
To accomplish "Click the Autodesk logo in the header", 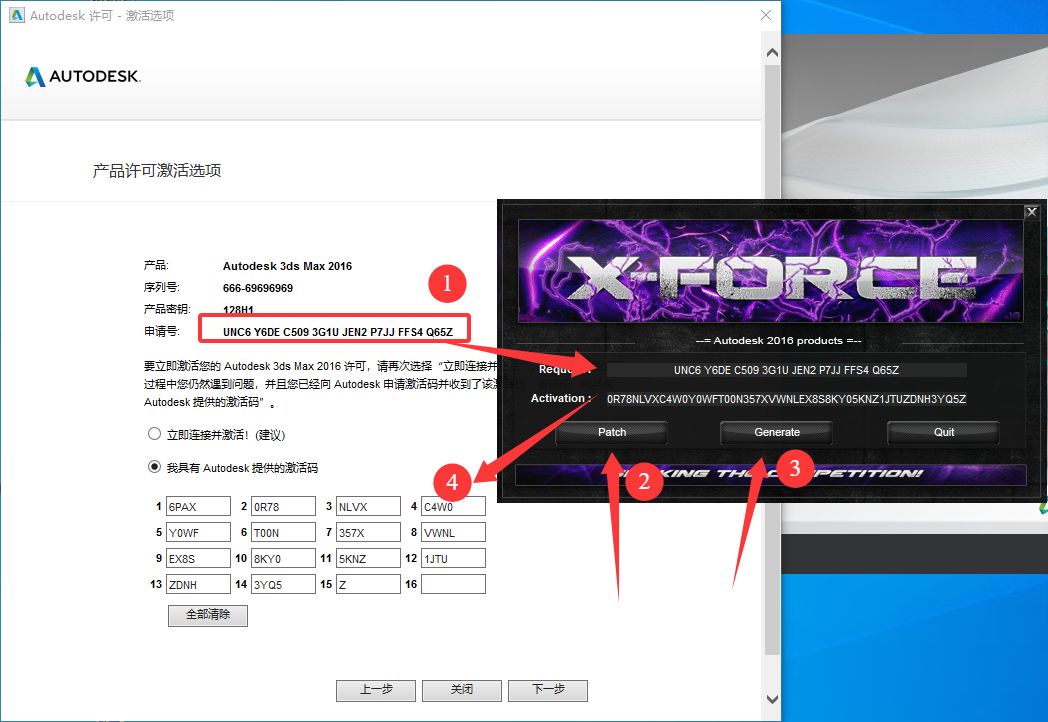I will click(82, 77).
